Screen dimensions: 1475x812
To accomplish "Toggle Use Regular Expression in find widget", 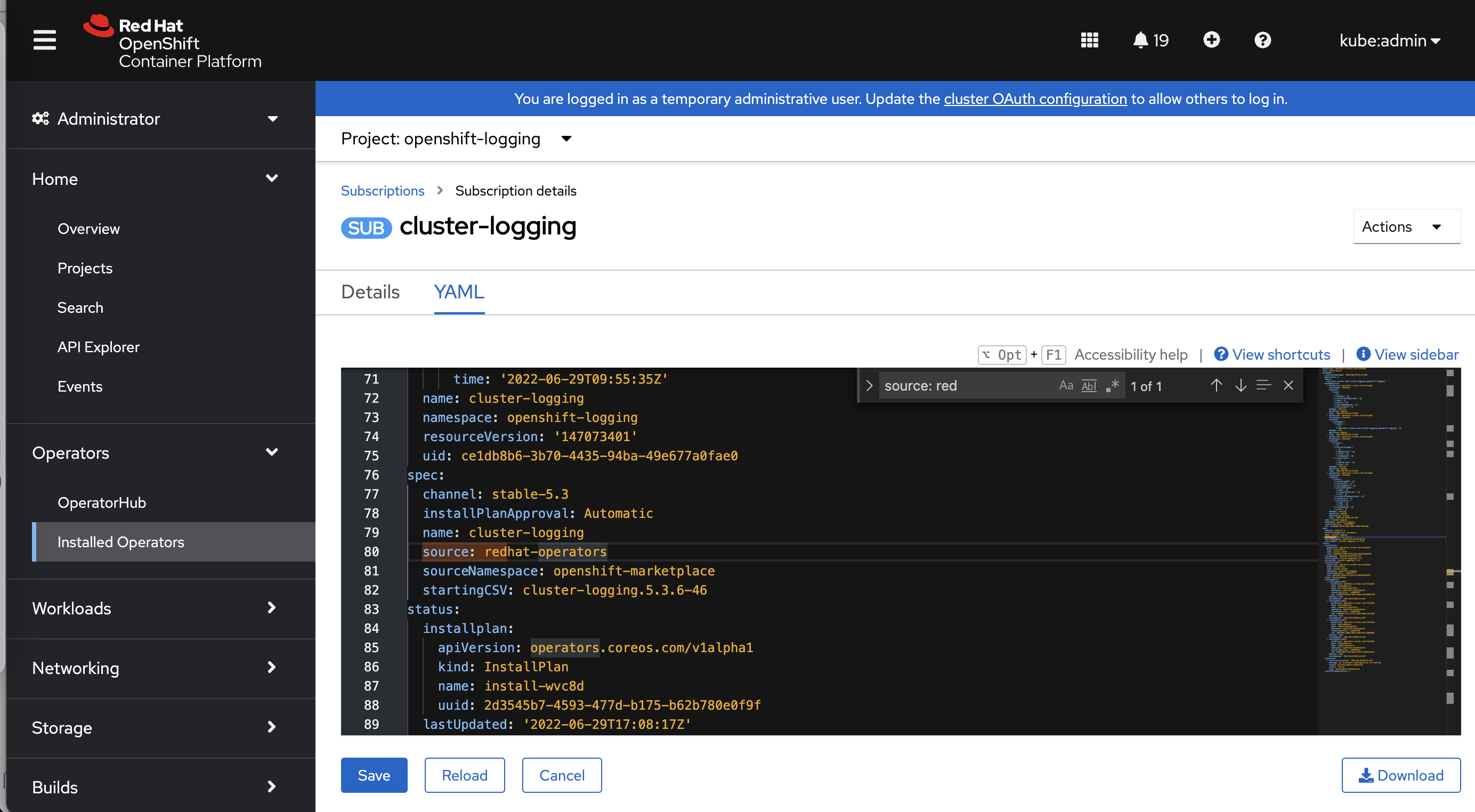I will point(1112,385).
